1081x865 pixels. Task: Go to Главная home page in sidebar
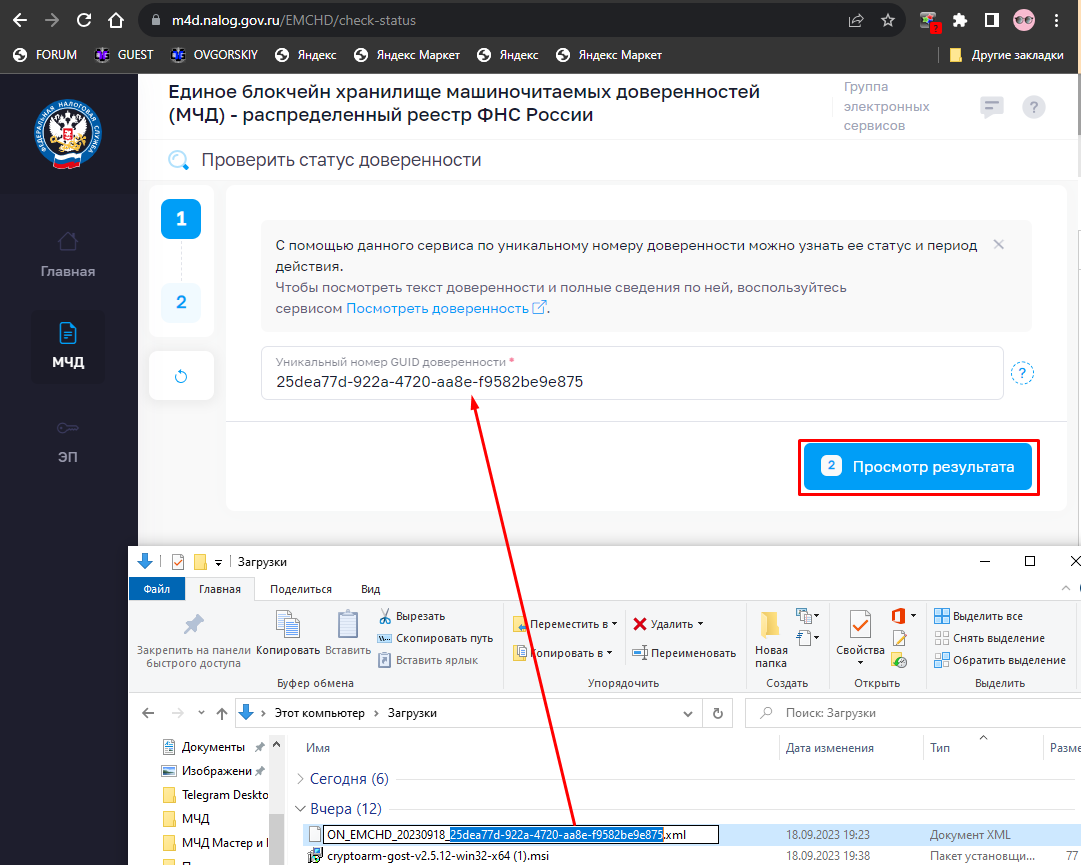tap(68, 255)
